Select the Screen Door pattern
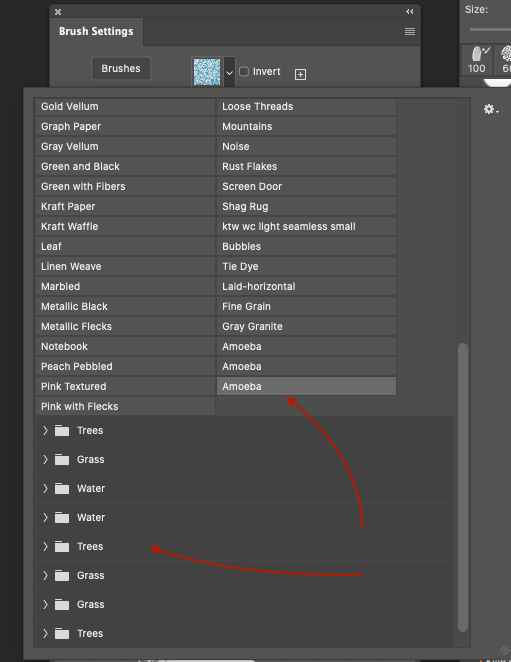 307,186
